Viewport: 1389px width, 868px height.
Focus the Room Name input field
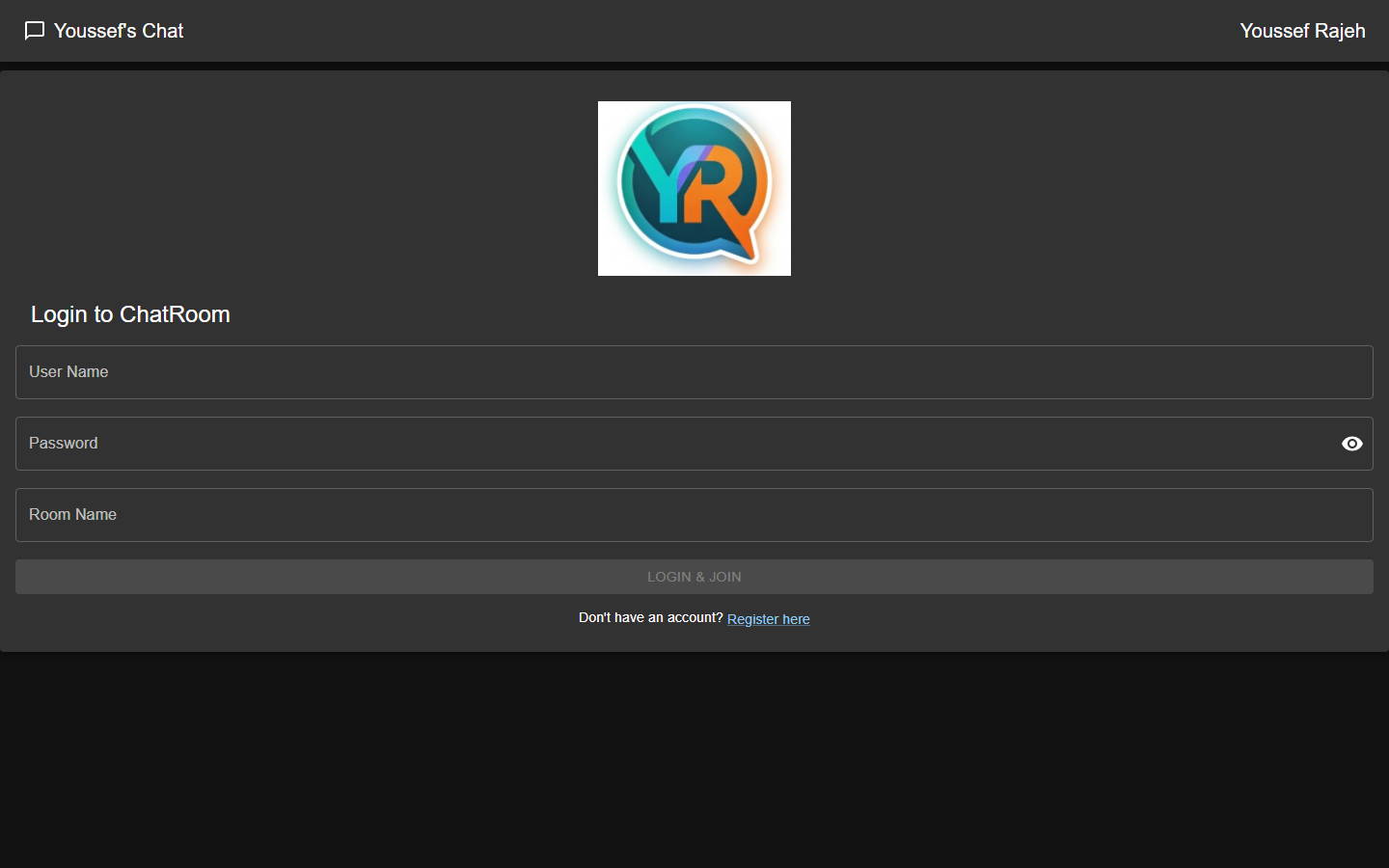point(694,515)
